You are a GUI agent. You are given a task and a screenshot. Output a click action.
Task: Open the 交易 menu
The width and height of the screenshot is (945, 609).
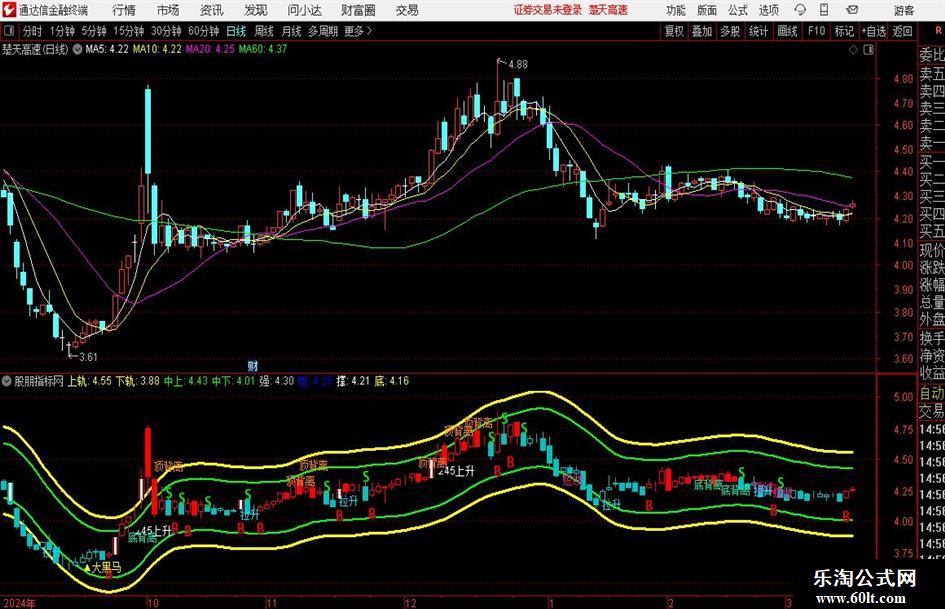pos(407,10)
